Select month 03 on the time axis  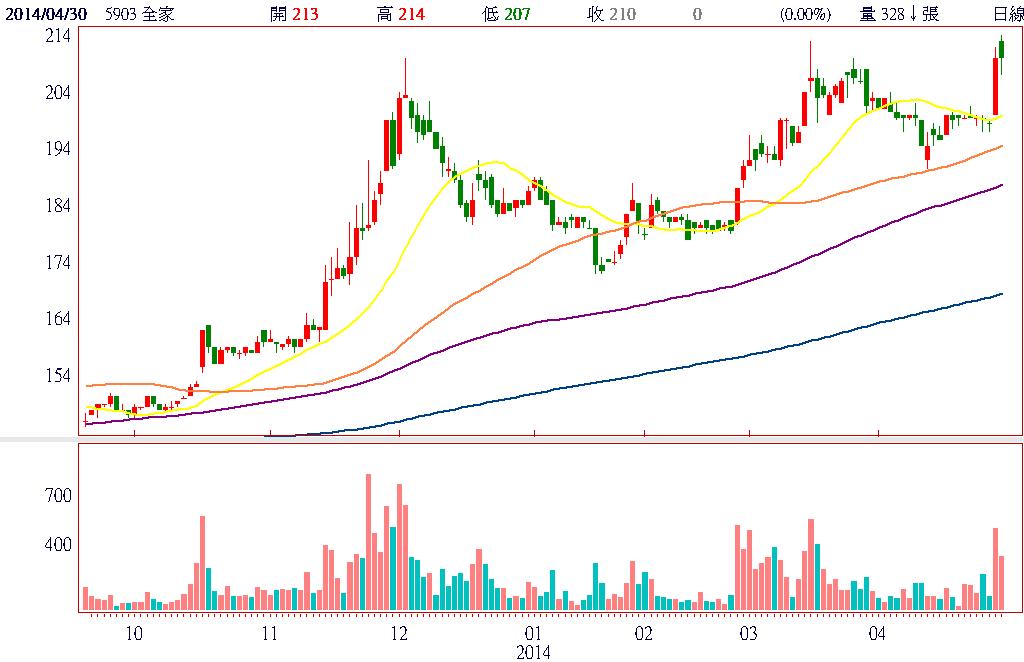point(748,633)
